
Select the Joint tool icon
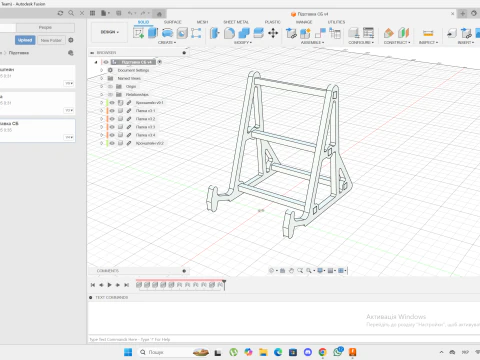click(x=320, y=33)
